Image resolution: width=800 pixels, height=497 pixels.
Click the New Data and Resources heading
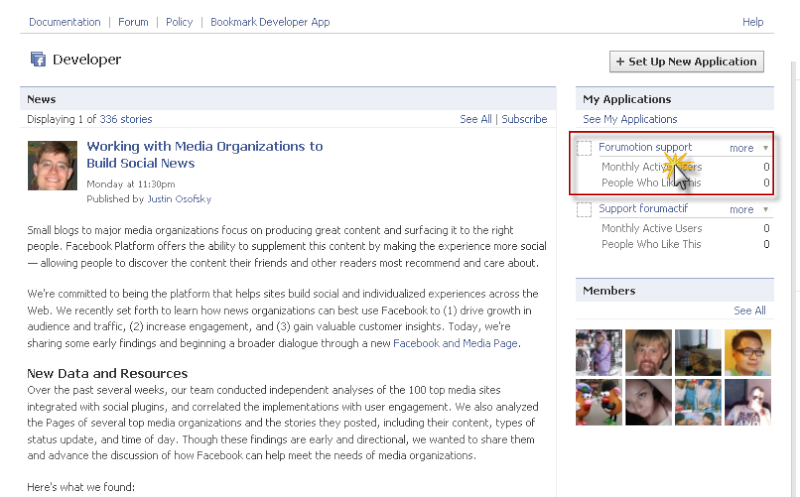tap(108, 374)
